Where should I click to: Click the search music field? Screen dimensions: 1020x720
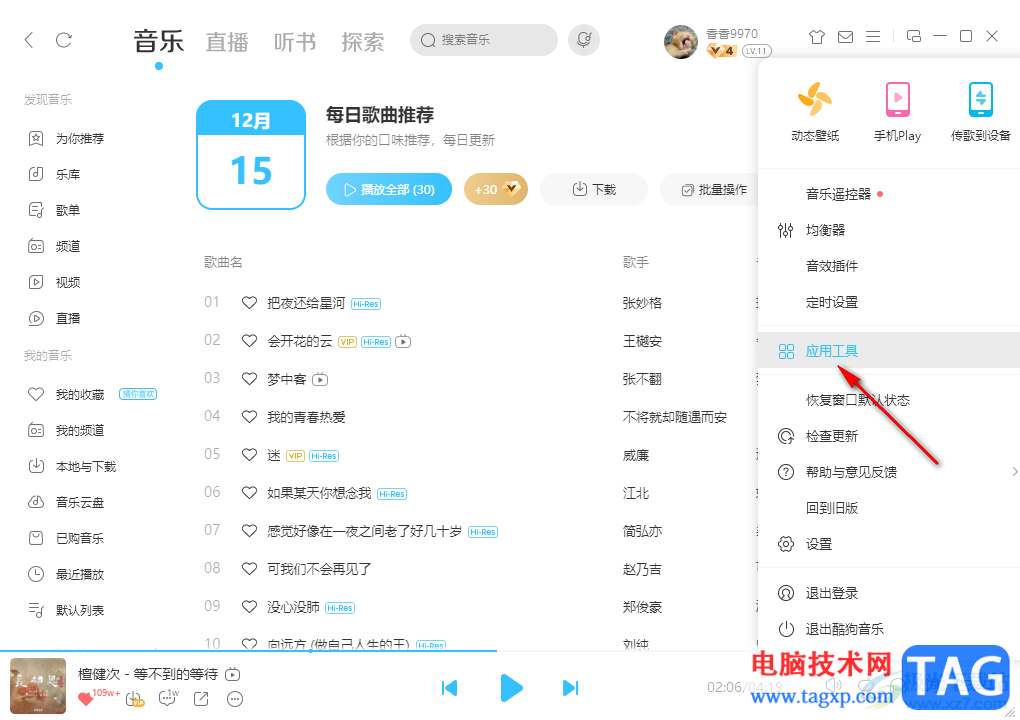pyautogui.click(x=483, y=40)
